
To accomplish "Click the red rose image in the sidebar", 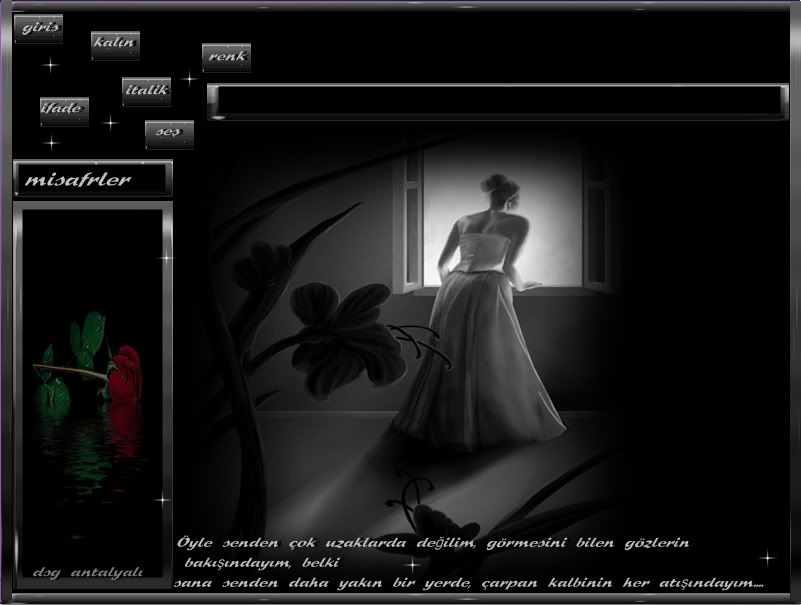I will (x=125, y=374).
